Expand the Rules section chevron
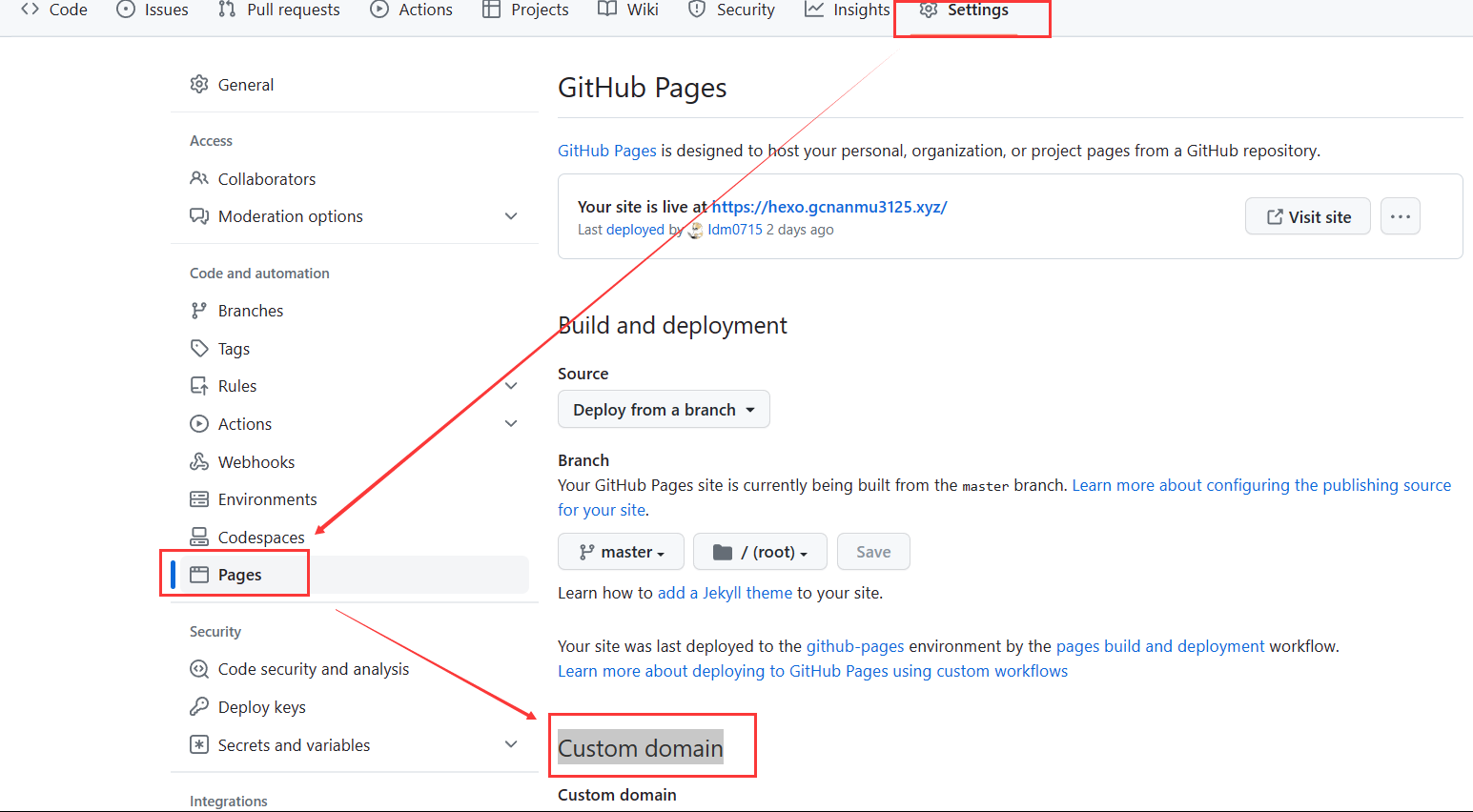 (511, 386)
